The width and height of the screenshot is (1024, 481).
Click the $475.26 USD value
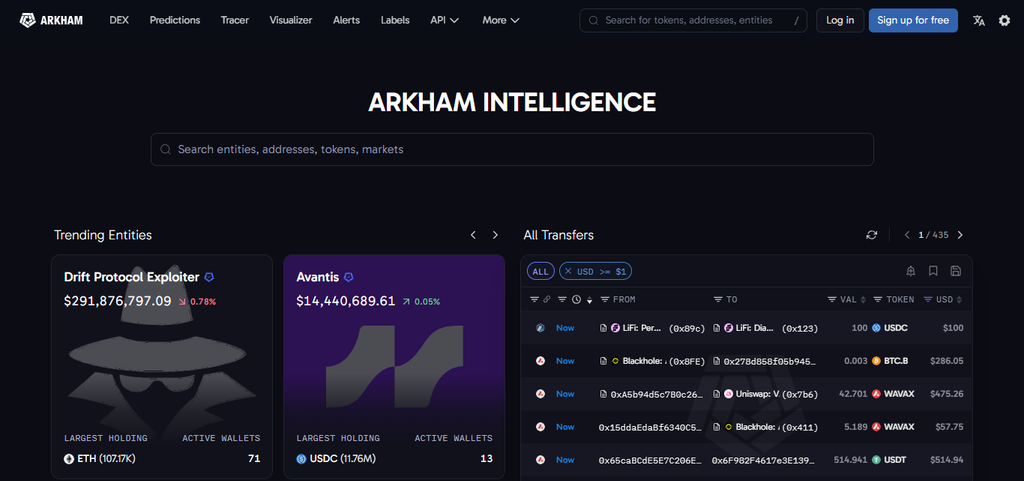pyautogui.click(x=947, y=394)
